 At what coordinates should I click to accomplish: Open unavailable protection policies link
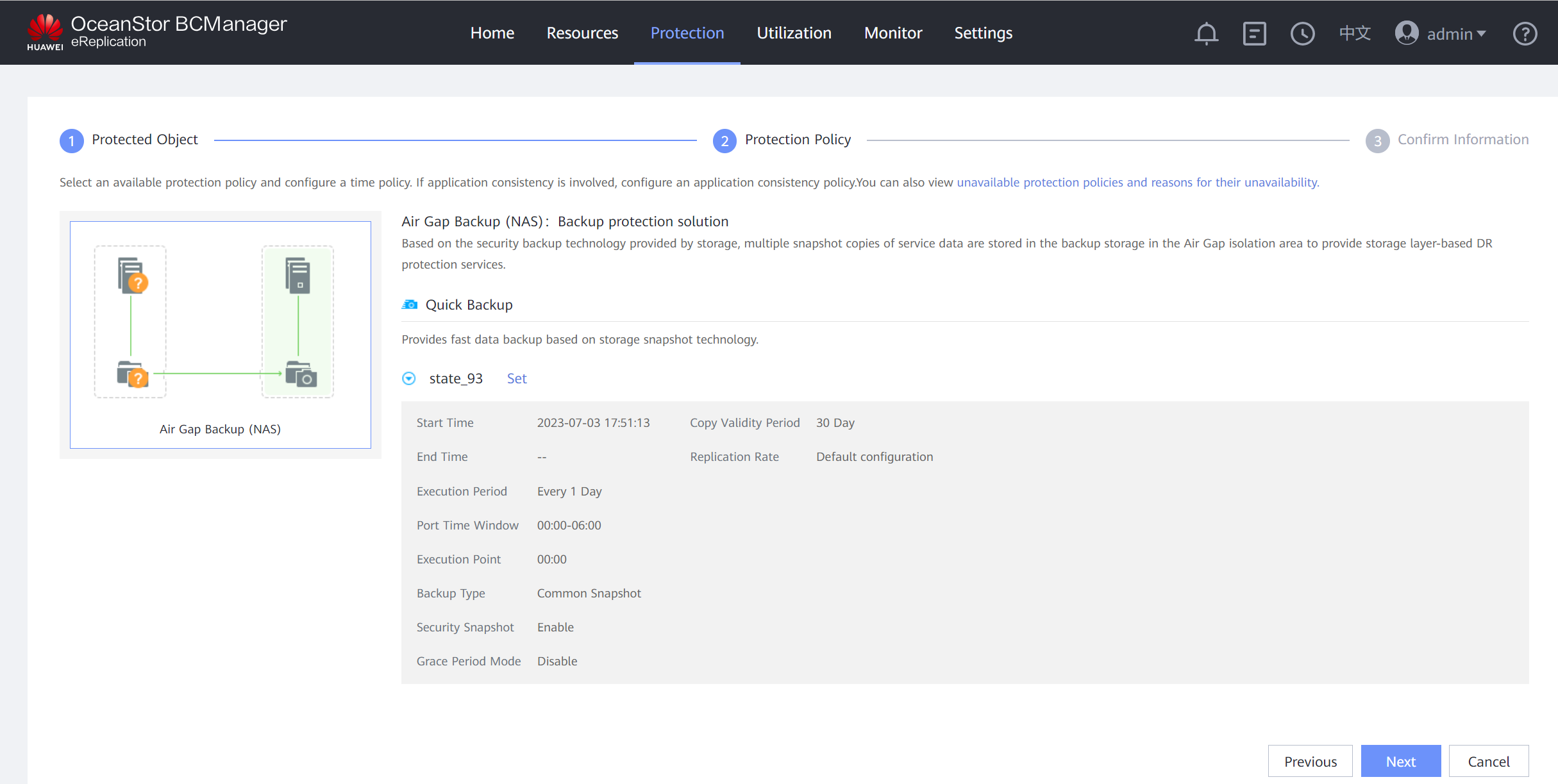[1137, 182]
